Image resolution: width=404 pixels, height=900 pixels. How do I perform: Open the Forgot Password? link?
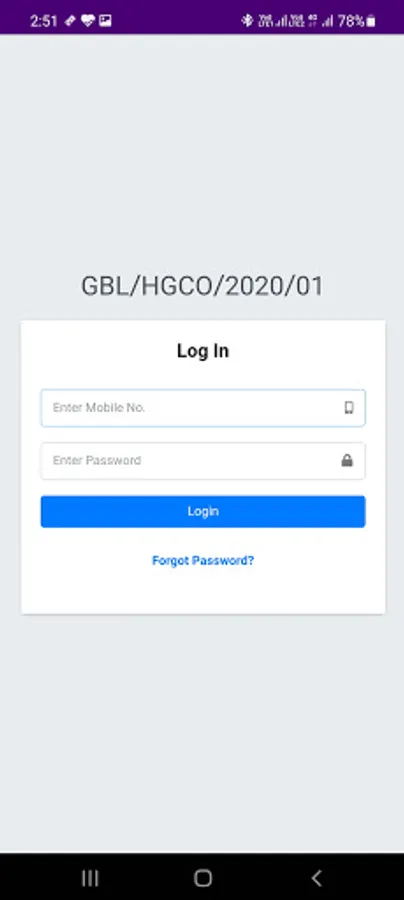pos(203,561)
